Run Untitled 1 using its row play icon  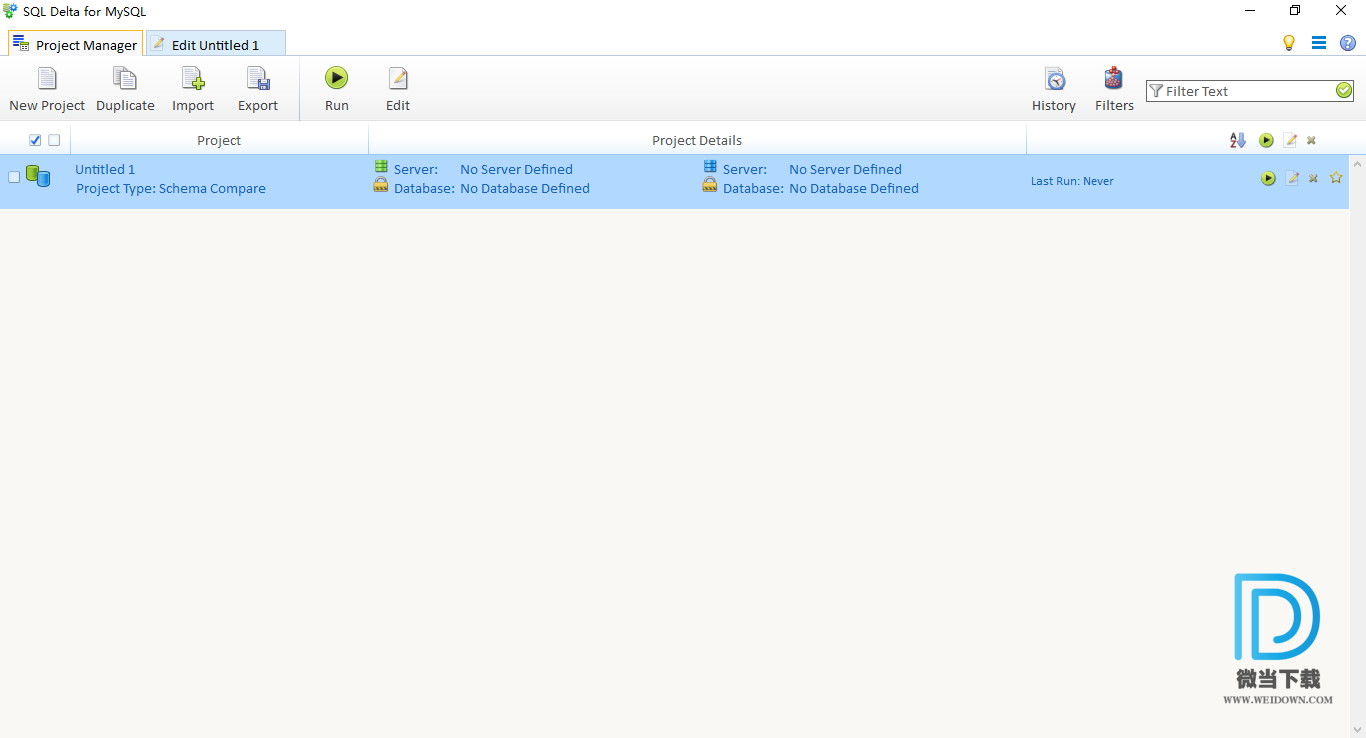[x=1268, y=178]
